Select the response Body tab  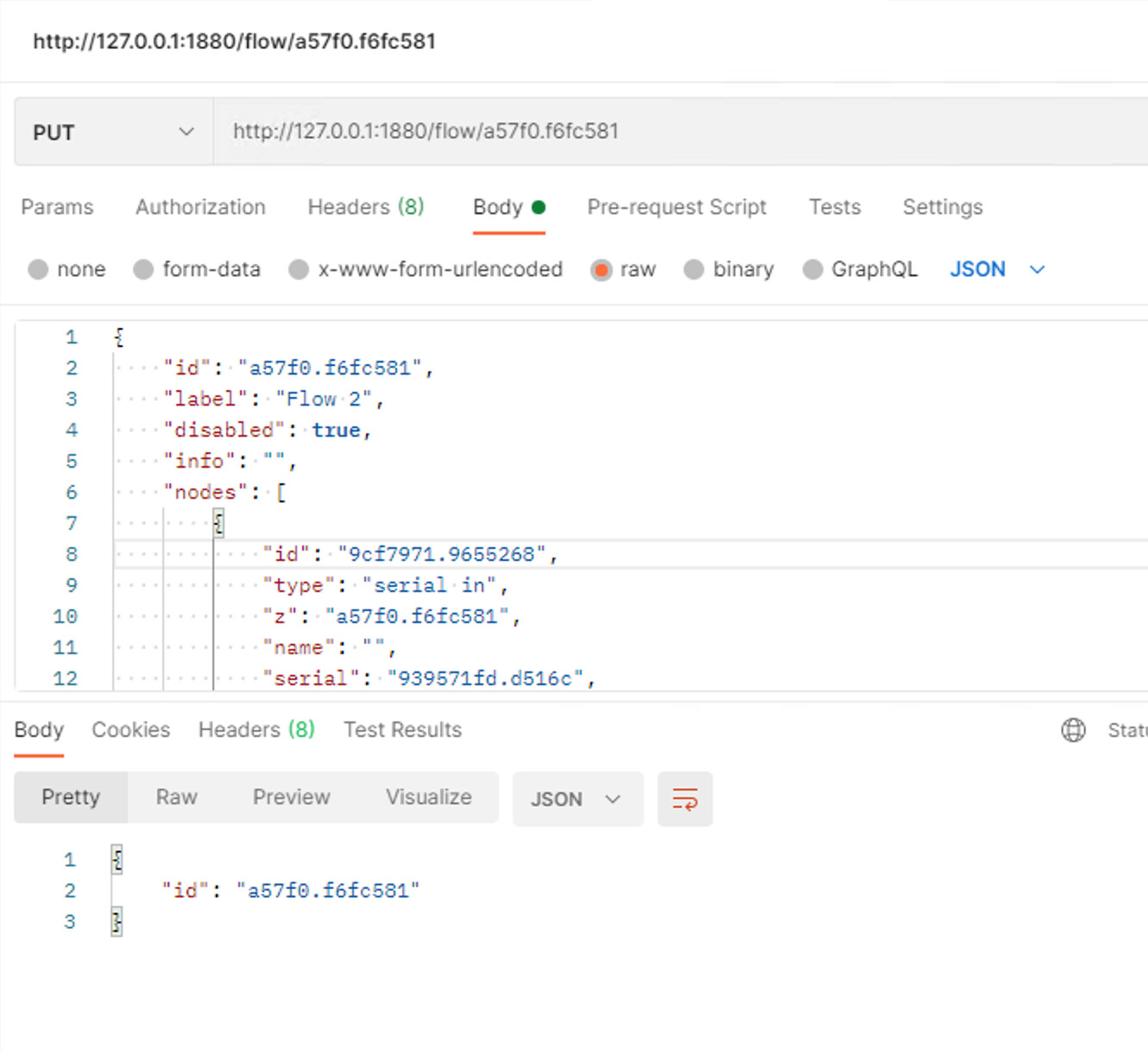pyautogui.click(x=39, y=730)
